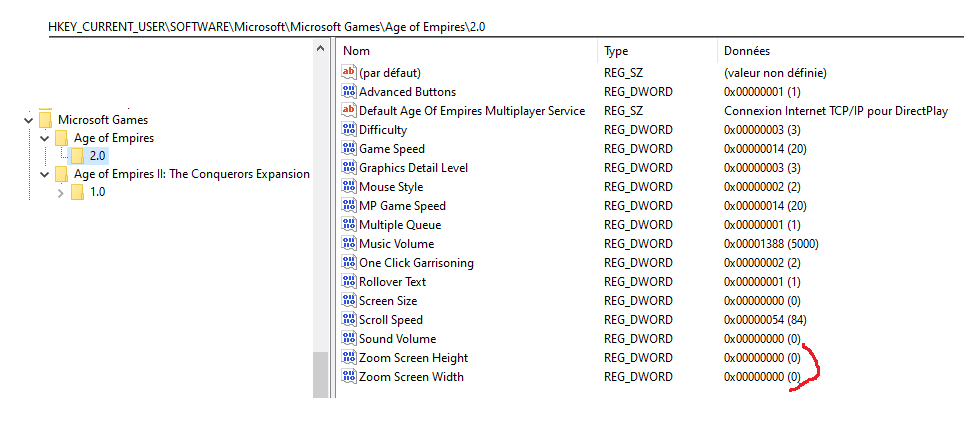
Task: Select the Age of Empires II: The Conquerors Expansion key
Action: tap(191, 174)
